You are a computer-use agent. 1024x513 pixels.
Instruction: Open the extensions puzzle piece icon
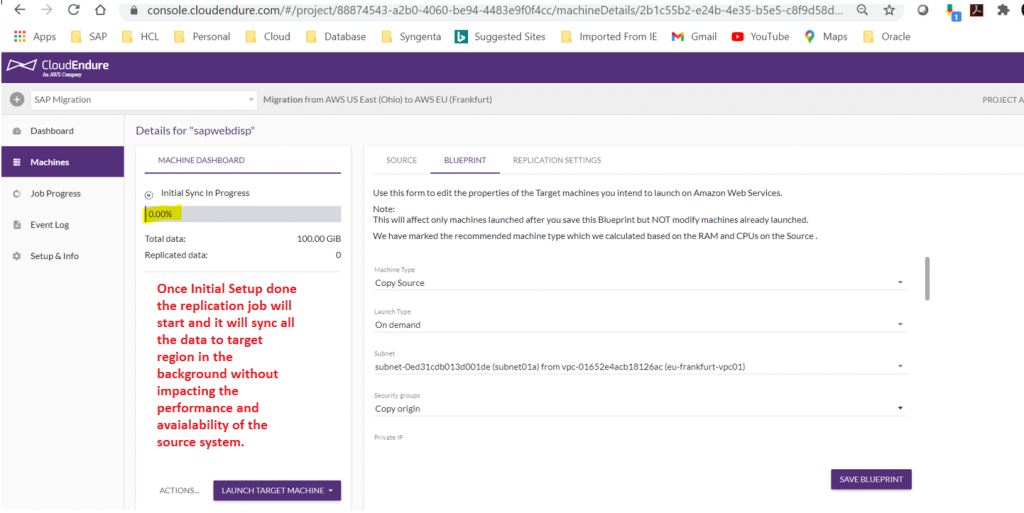1003,10
